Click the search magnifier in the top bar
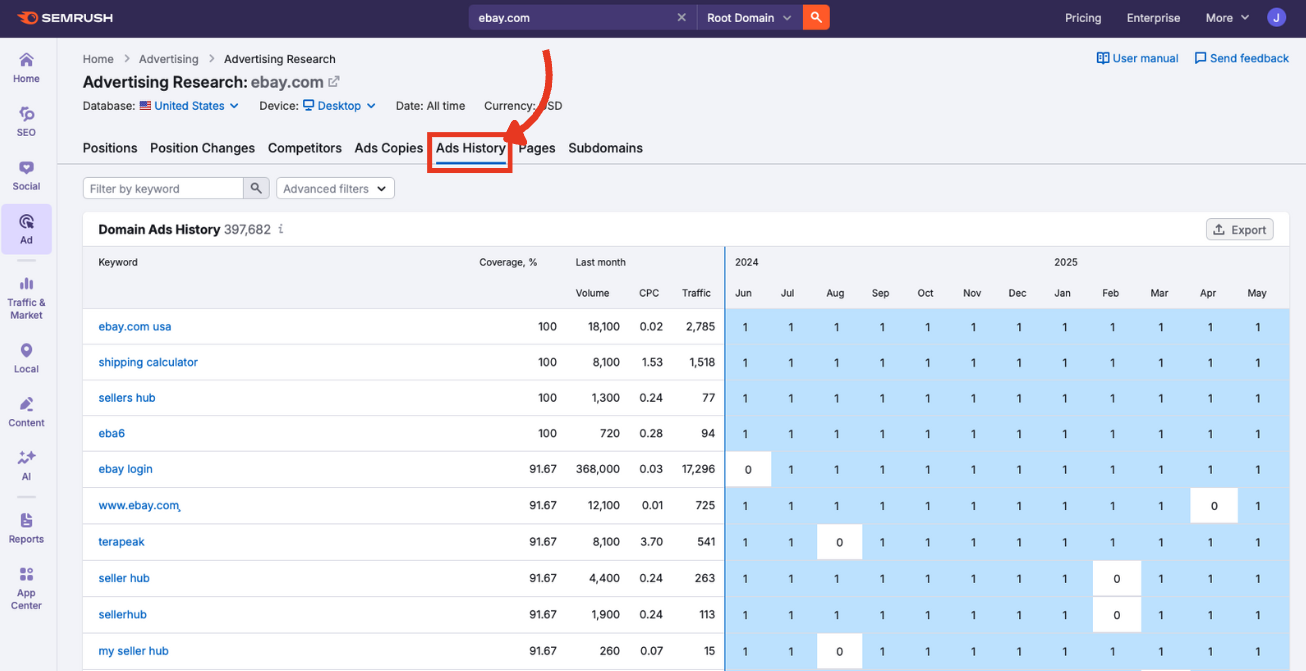The height and width of the screenshot is (671, 1306). point(815,17)
